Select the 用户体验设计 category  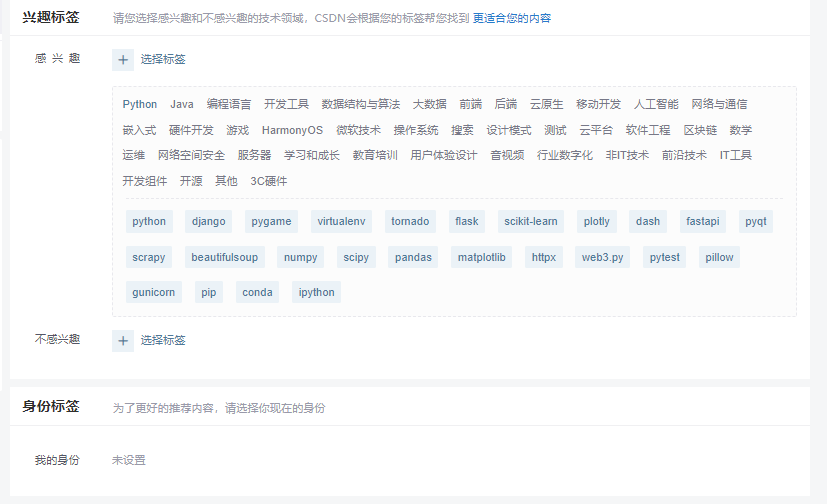[444, 155]
